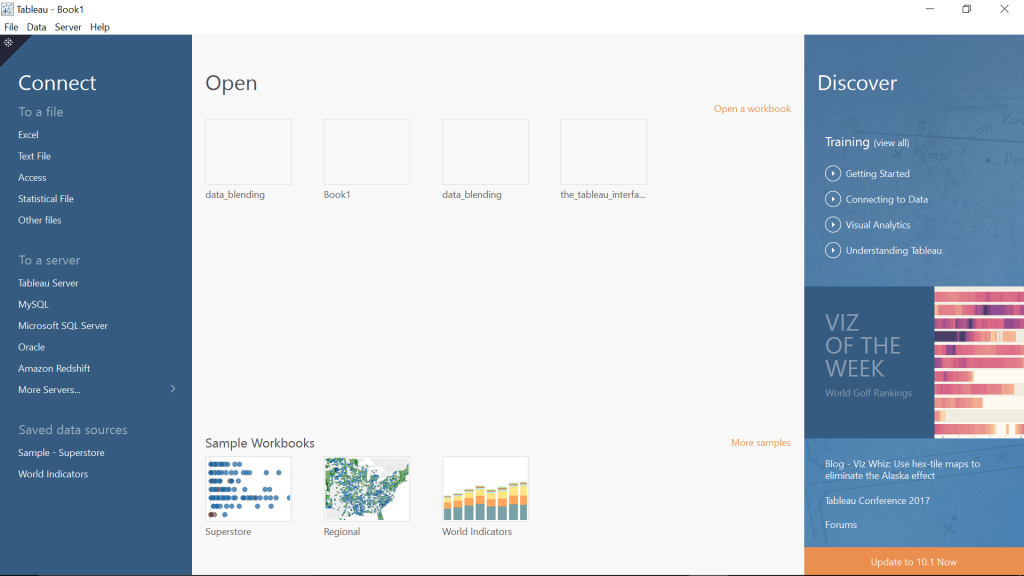Open the data_blending recent workbook thumbnail
The image size is (1024, 576).
pos(248,151)
